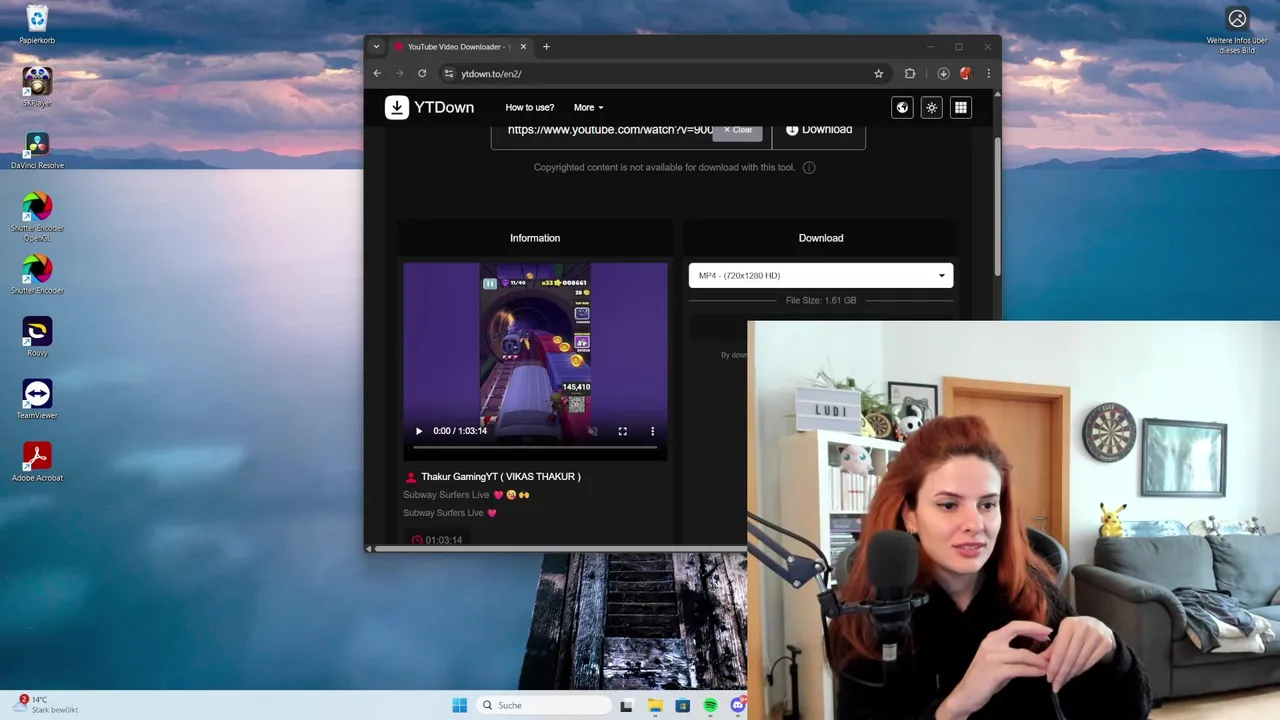Unmute the video preview speaker icon
The image size is (1280, 720).
(592, 431)
